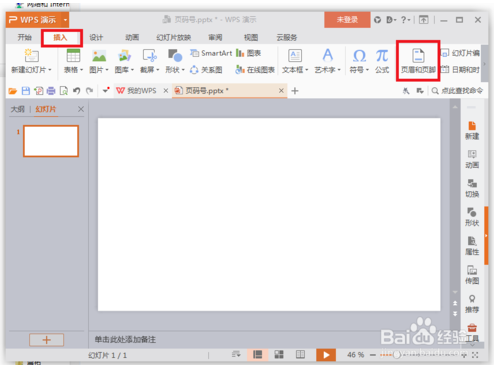Switch to the 设计 ribbon tab

coord(96,37)
